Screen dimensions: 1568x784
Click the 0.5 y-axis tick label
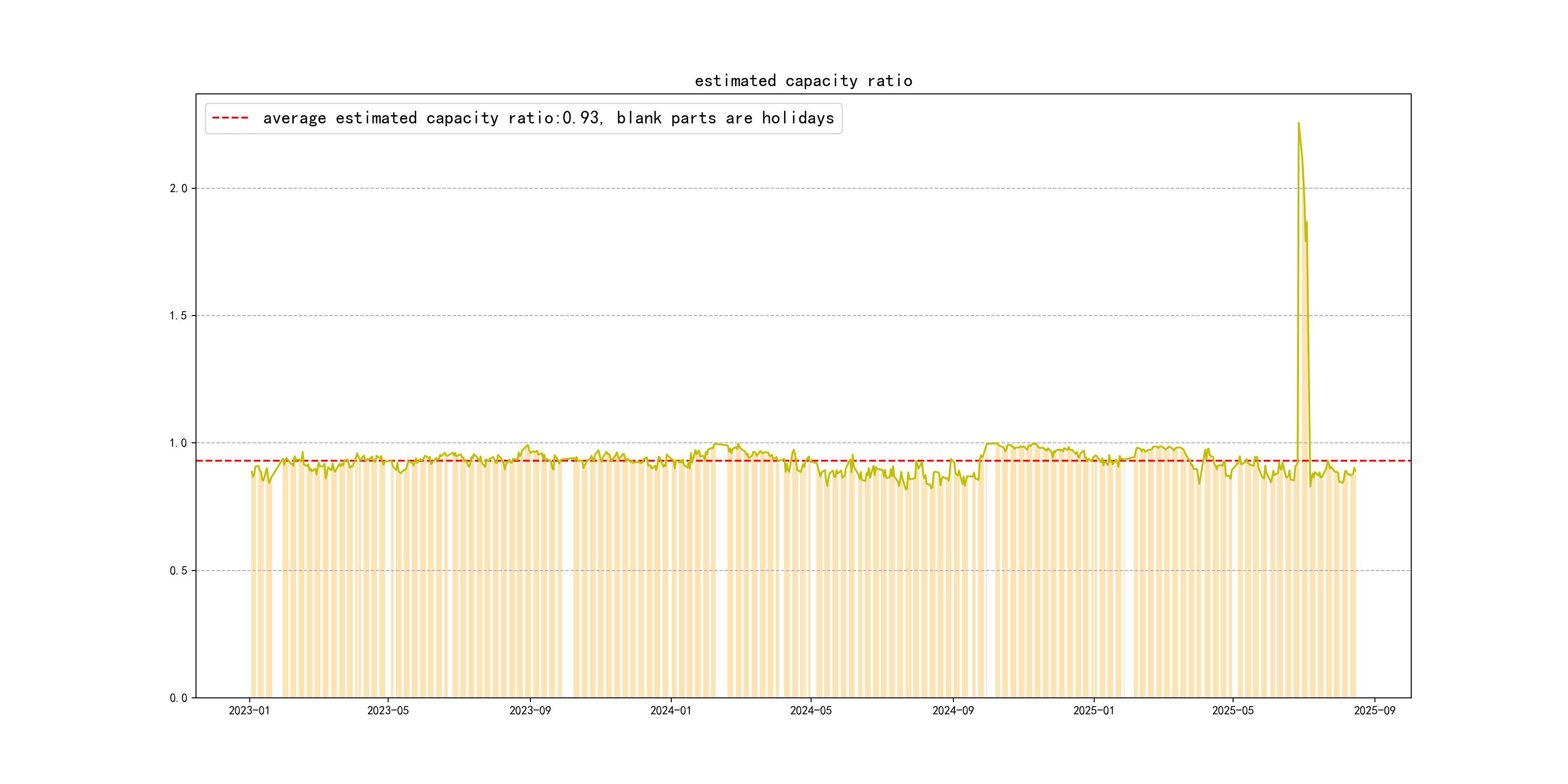178,571
